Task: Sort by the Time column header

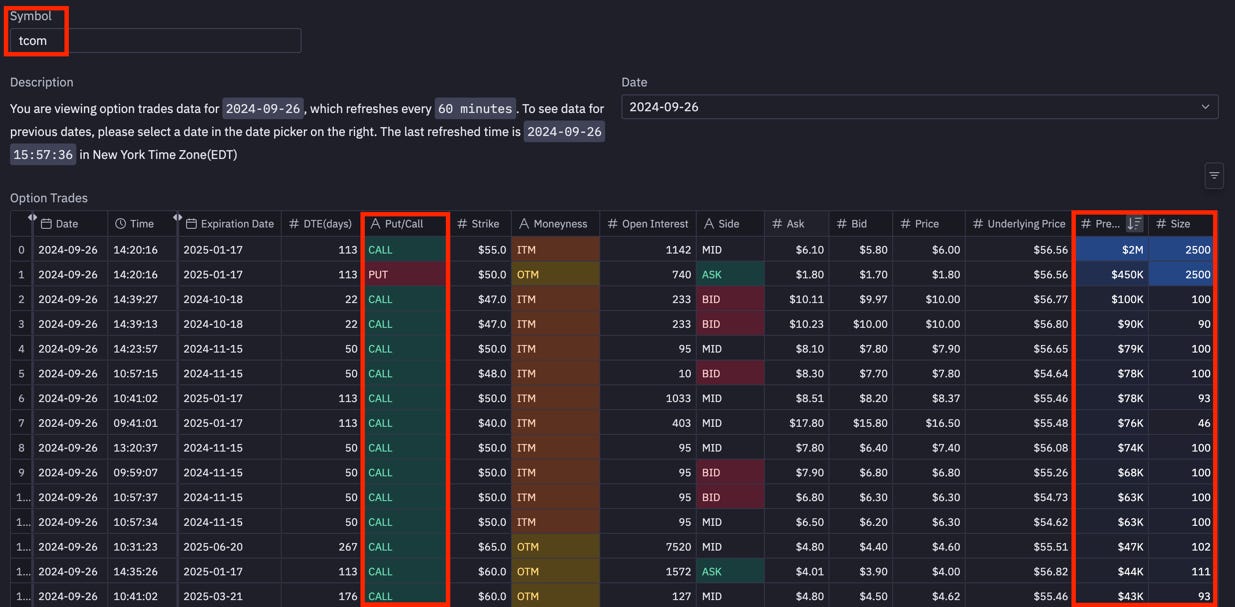Action: click(x=141, y=224)
